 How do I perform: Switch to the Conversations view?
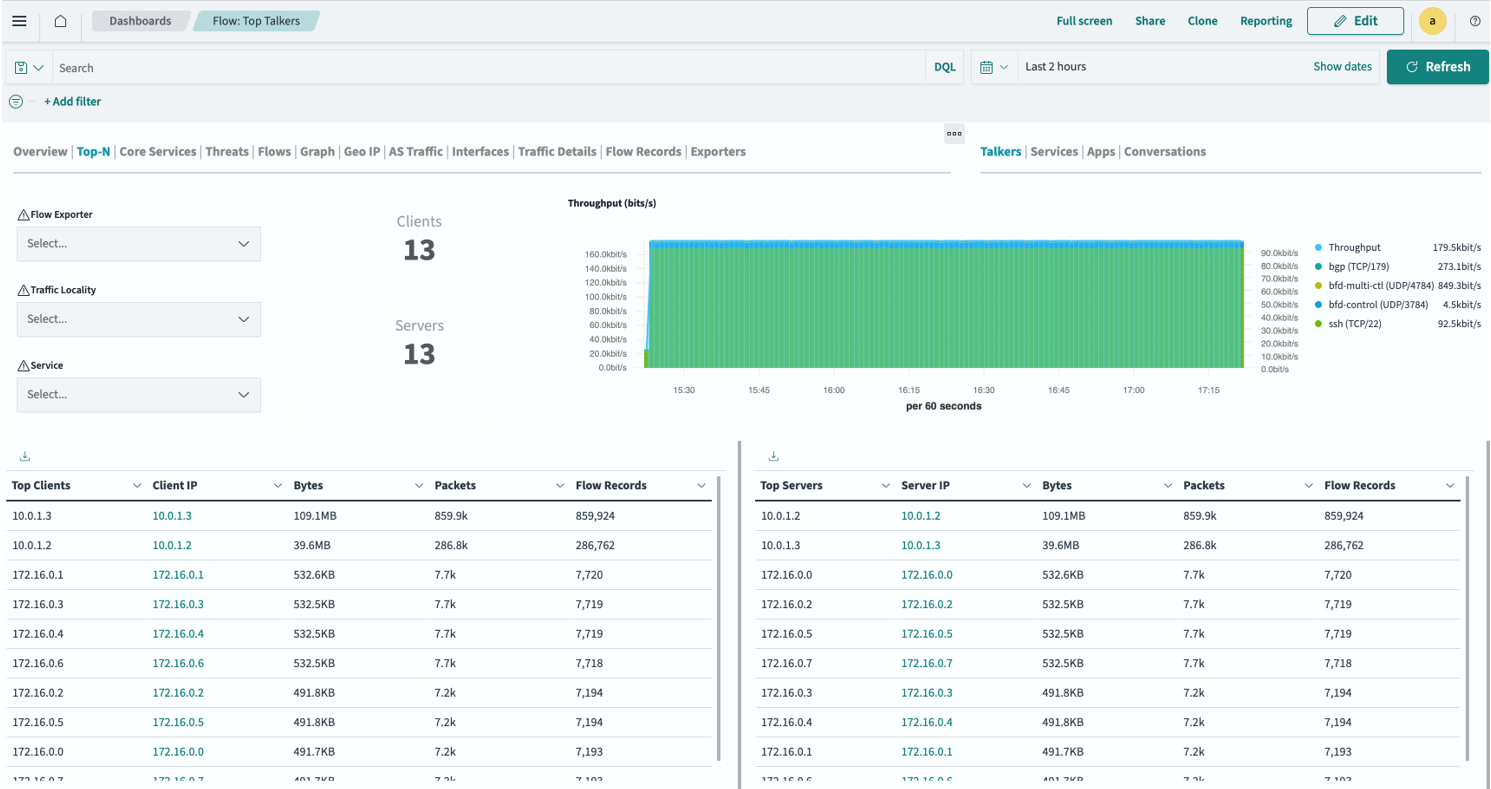1165,152
